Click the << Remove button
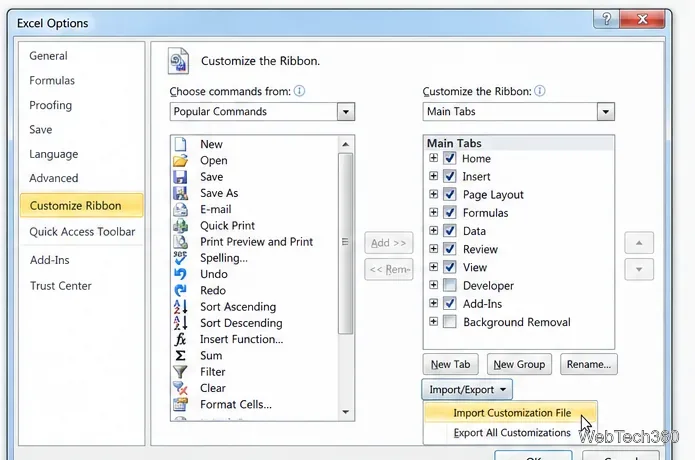695x460 pixels. click(x=389, y=269)
